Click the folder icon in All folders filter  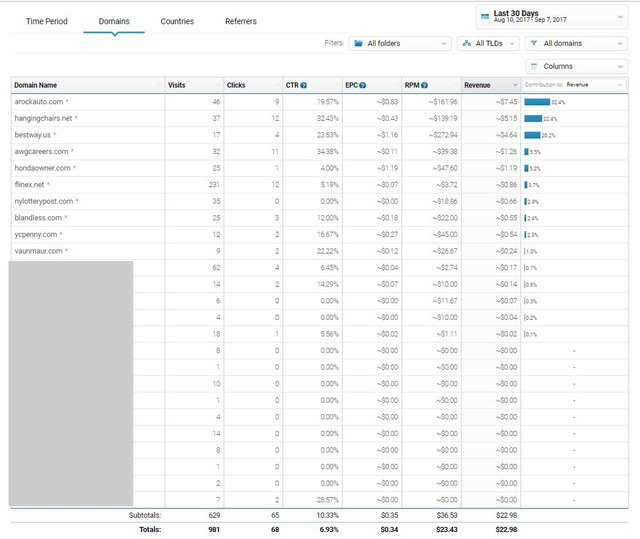click(358, 43)
